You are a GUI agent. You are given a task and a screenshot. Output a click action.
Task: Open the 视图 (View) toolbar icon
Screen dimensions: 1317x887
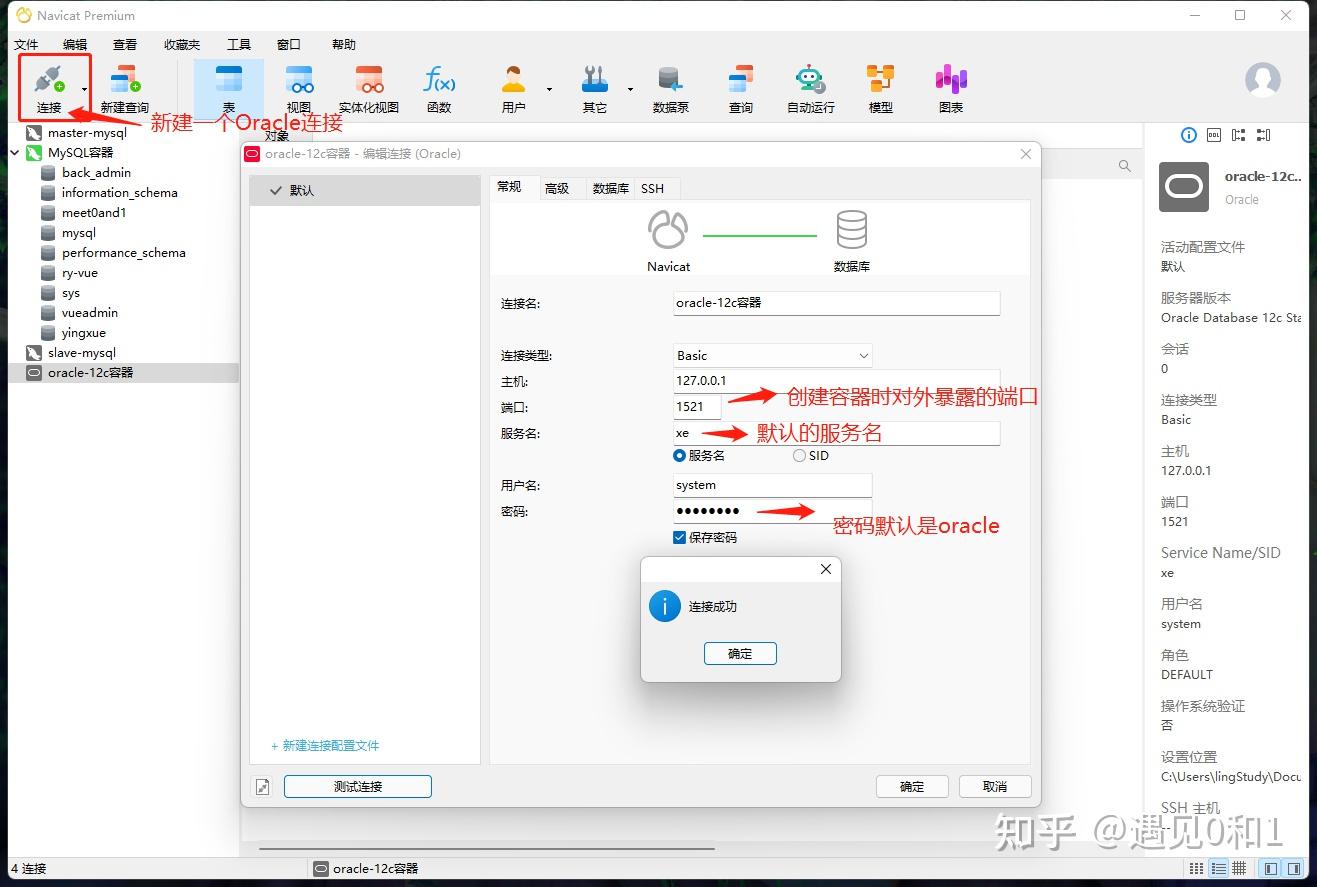coord(298,87)
